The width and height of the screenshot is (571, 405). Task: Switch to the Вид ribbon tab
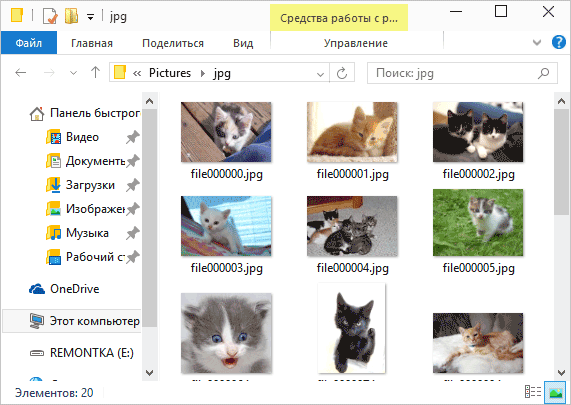point(243,43)
